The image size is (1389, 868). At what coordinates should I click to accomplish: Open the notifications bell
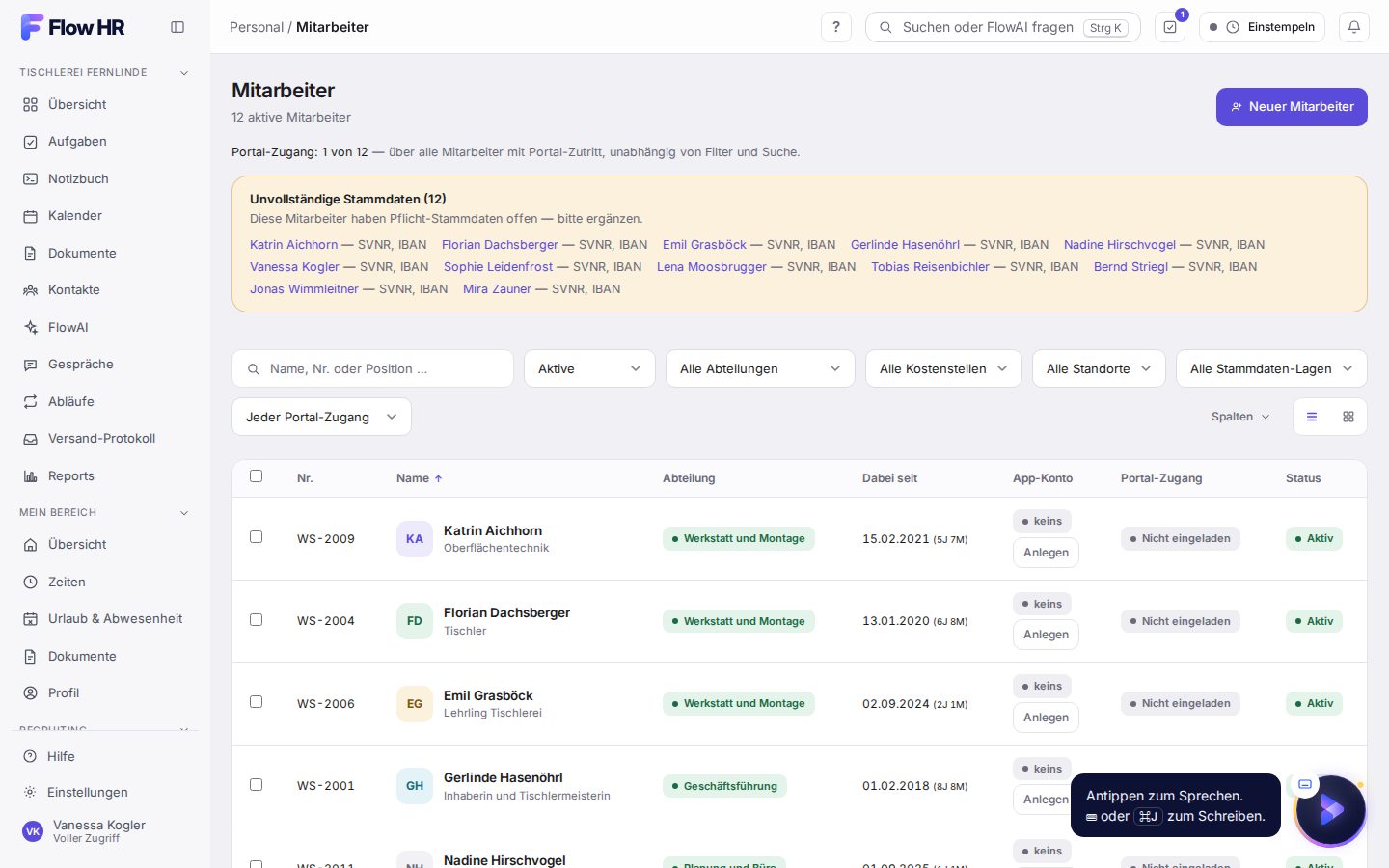pyautogui.click(x=1354, y=27)
